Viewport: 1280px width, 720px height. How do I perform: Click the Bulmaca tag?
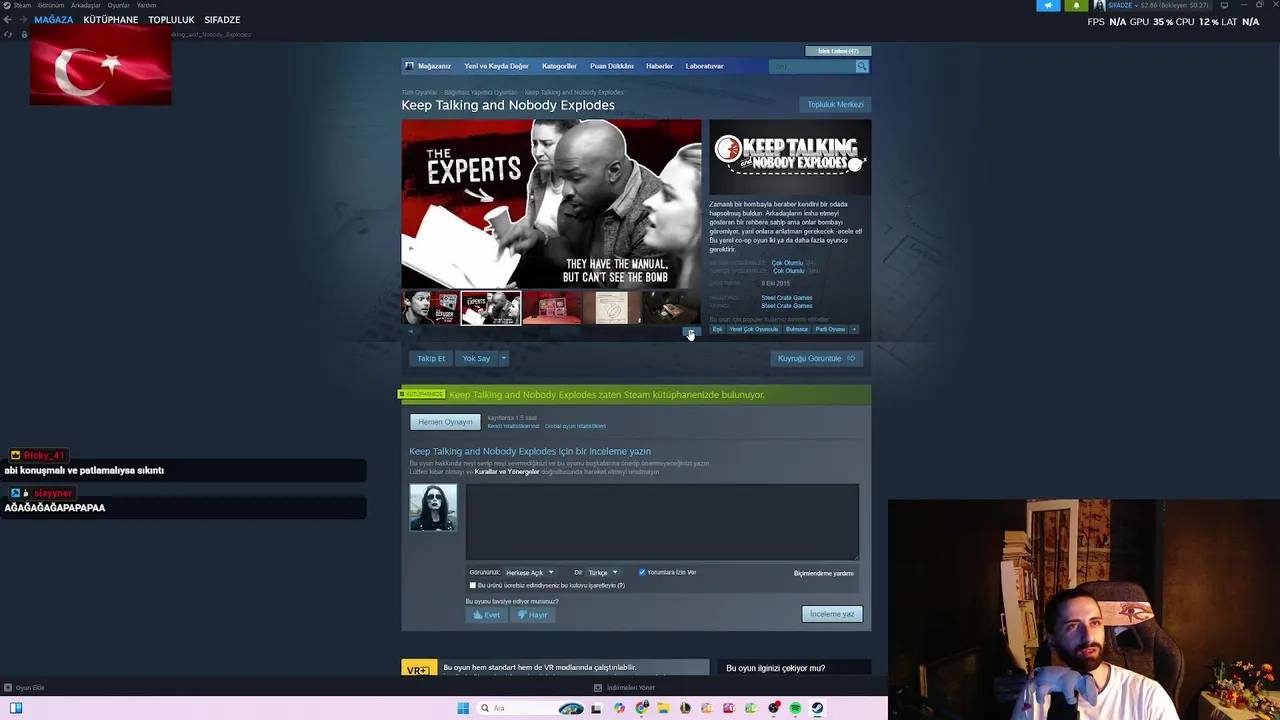(x=796, y=329)
